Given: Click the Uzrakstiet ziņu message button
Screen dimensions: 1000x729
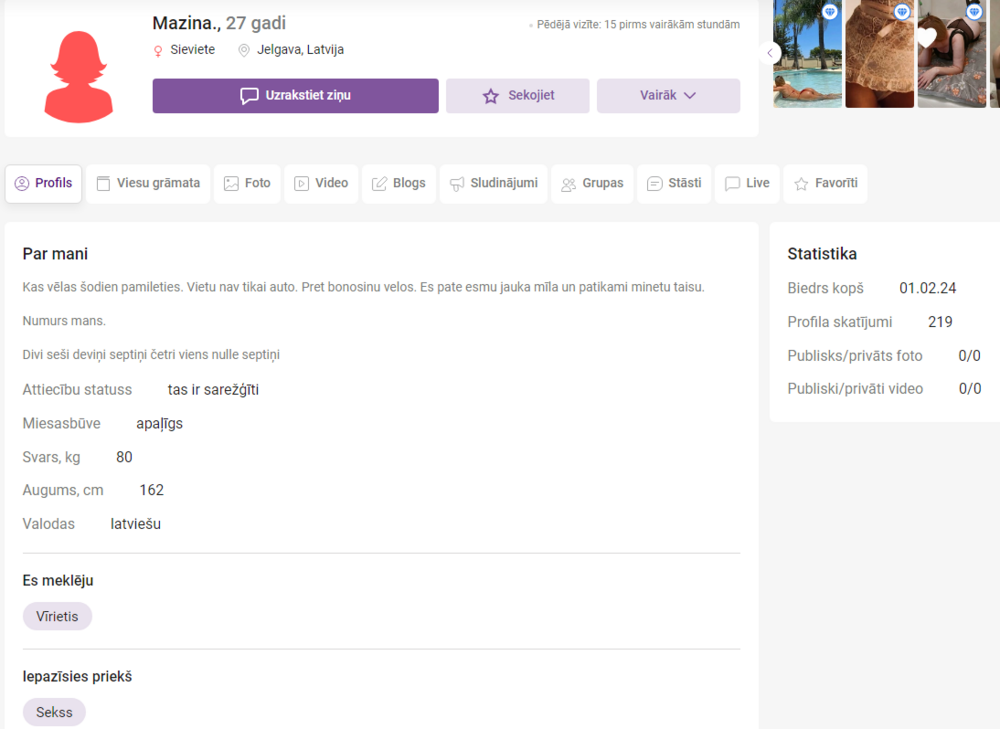Looking at the screenshot, I should (295, 96).
